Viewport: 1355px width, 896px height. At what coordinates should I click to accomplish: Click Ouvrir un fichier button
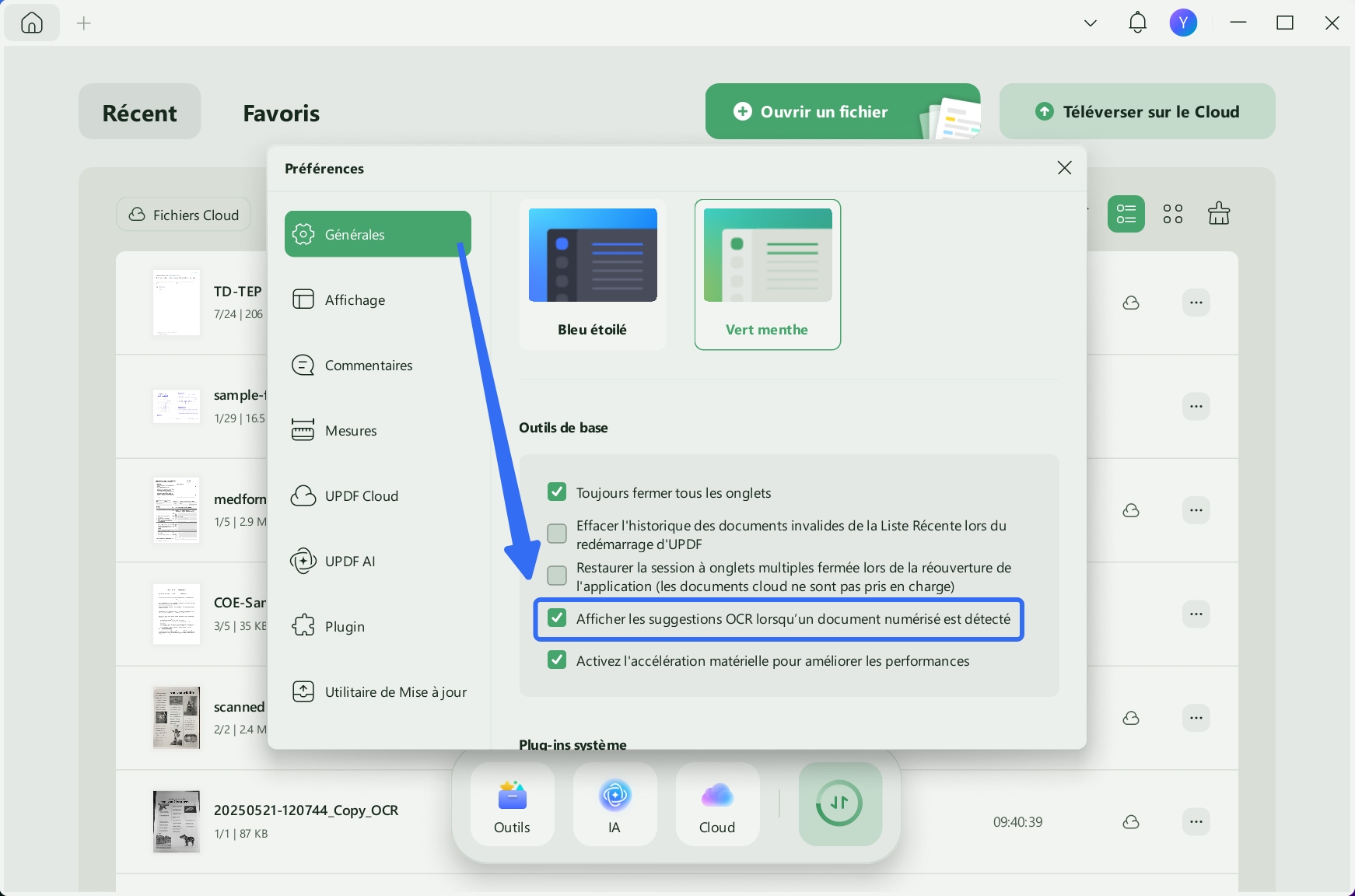pos(842,111)
